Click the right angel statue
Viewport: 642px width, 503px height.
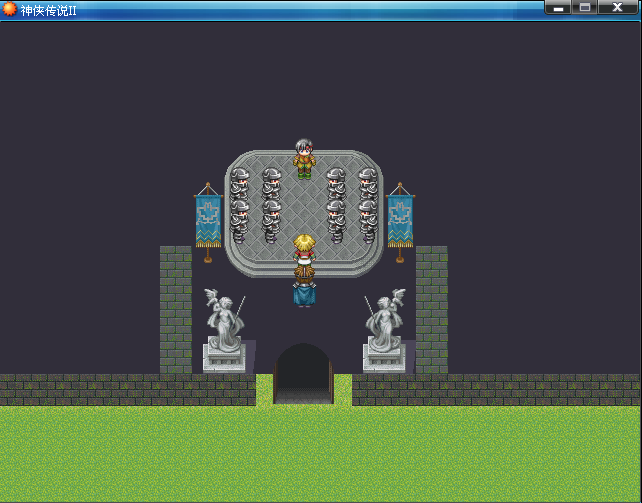coord(384,330)
